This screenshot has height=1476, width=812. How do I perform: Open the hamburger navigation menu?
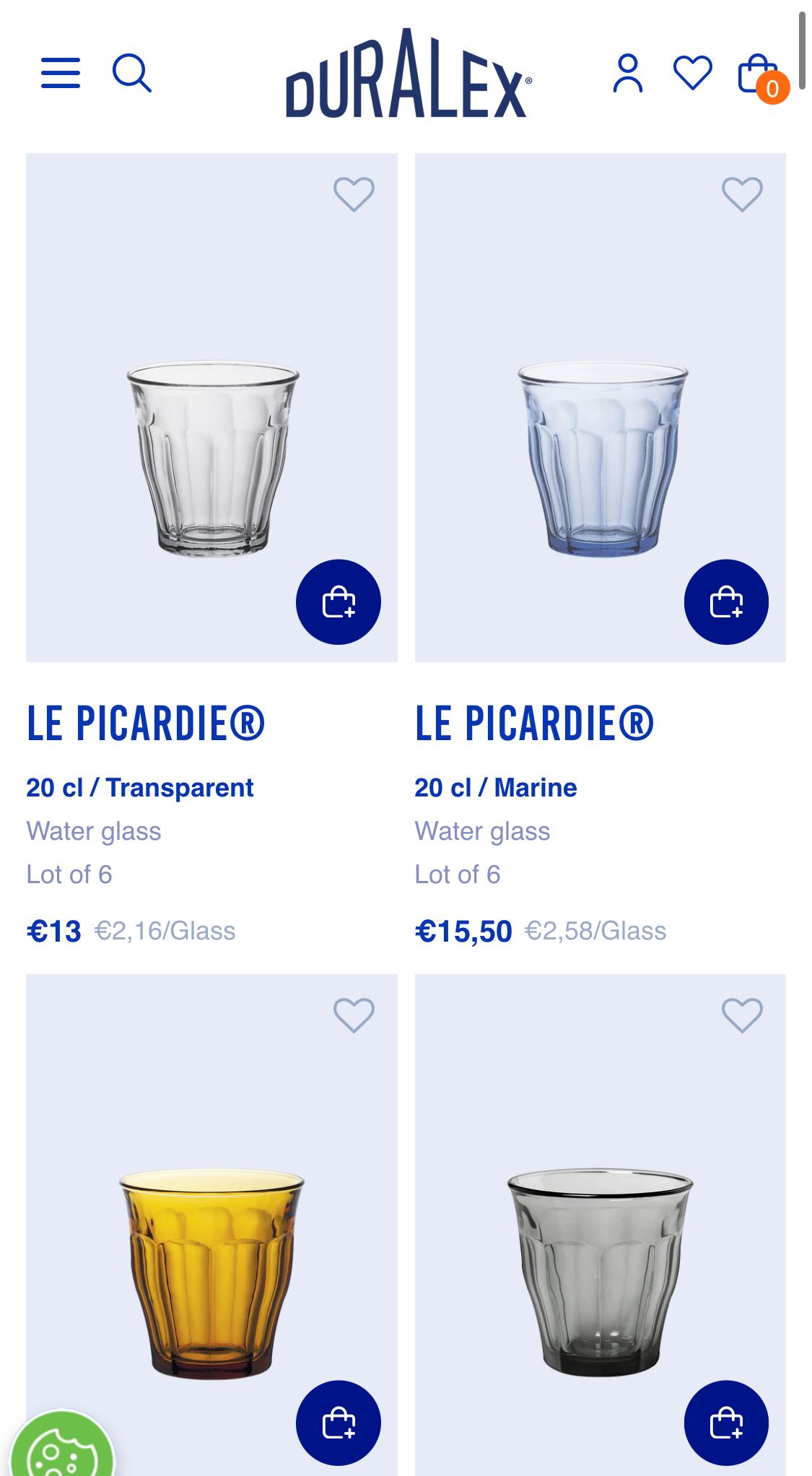coord(61,73)
